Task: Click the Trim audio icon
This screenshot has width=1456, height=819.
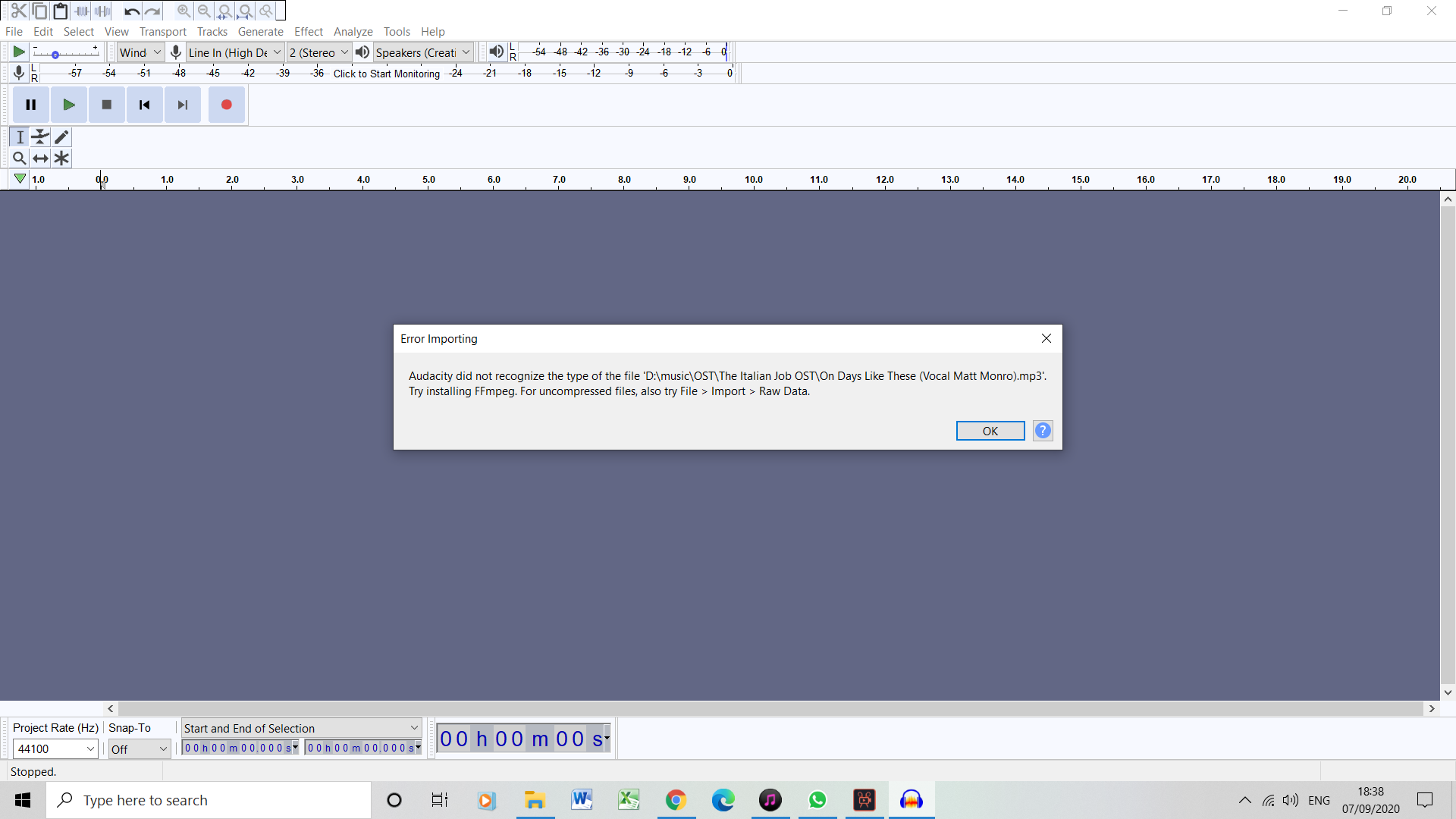Action: tap(82, 11)
